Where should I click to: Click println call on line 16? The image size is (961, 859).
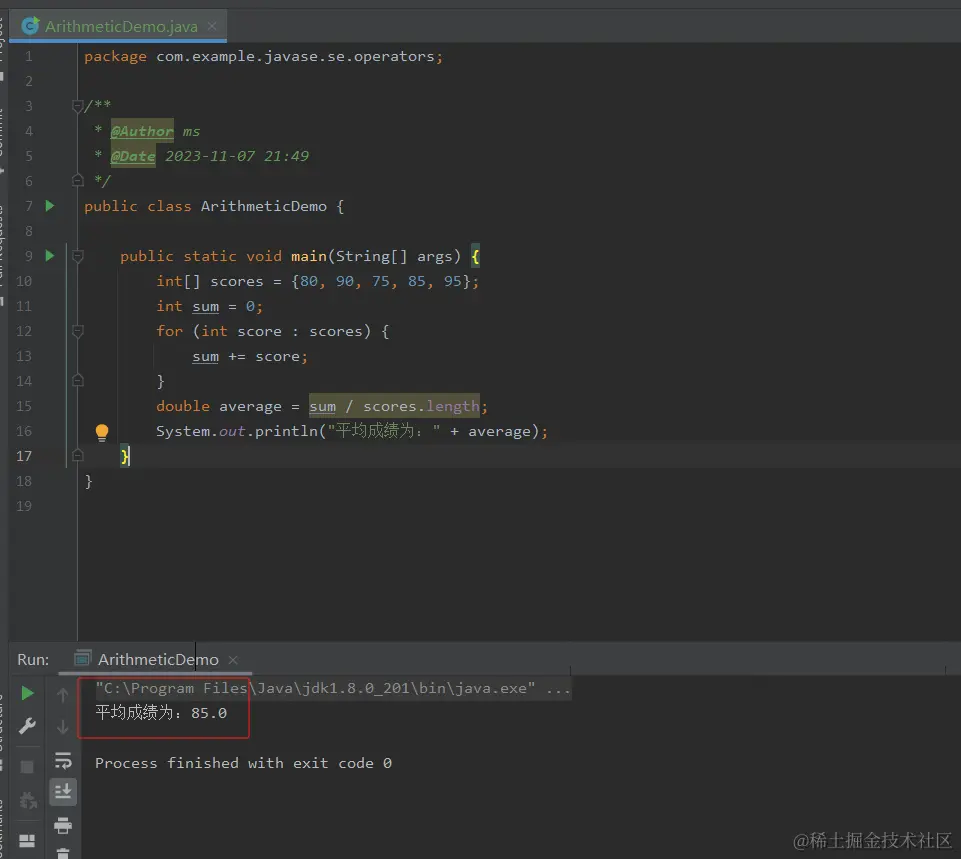(286, 431)
